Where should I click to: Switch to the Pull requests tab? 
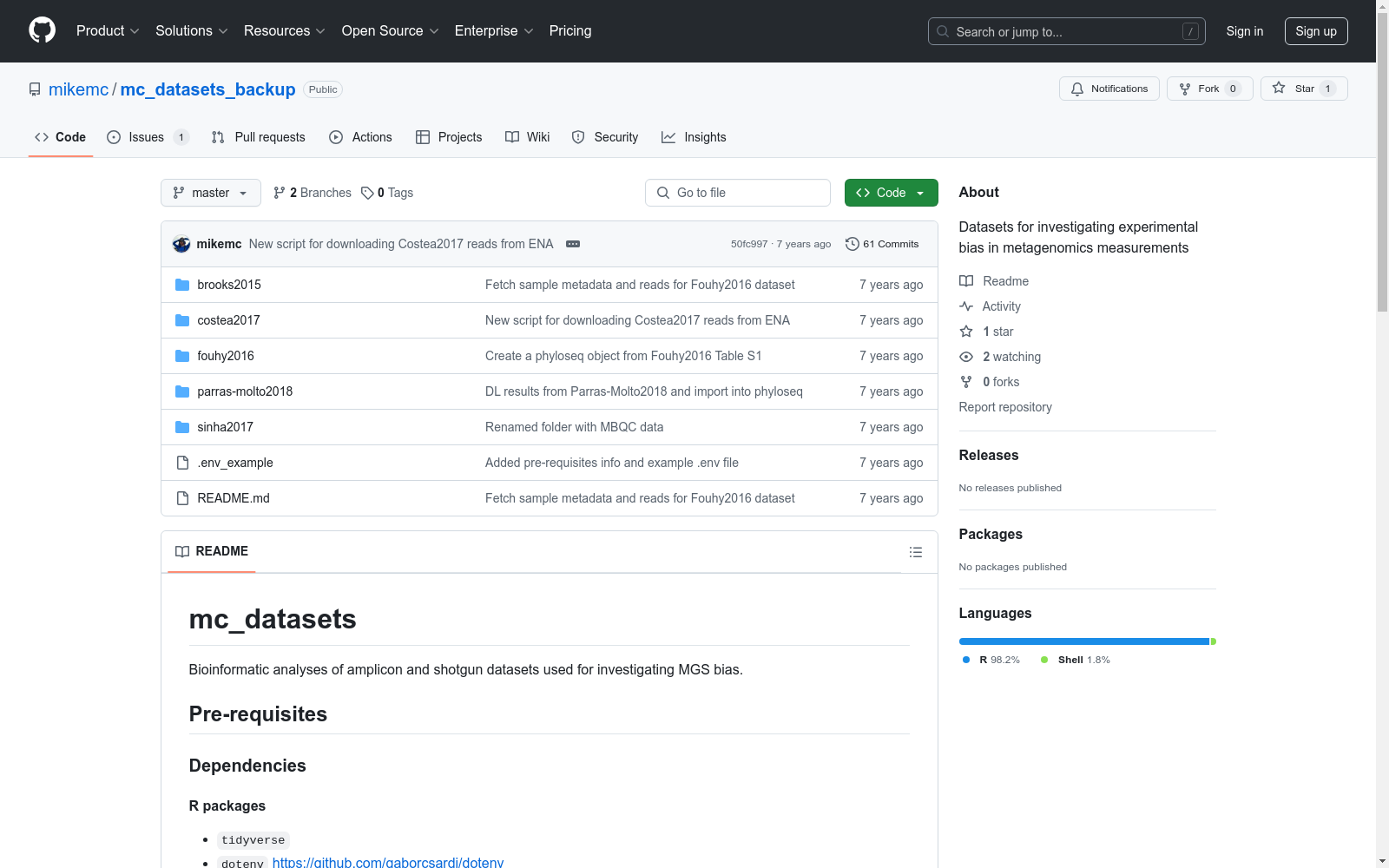259,137
